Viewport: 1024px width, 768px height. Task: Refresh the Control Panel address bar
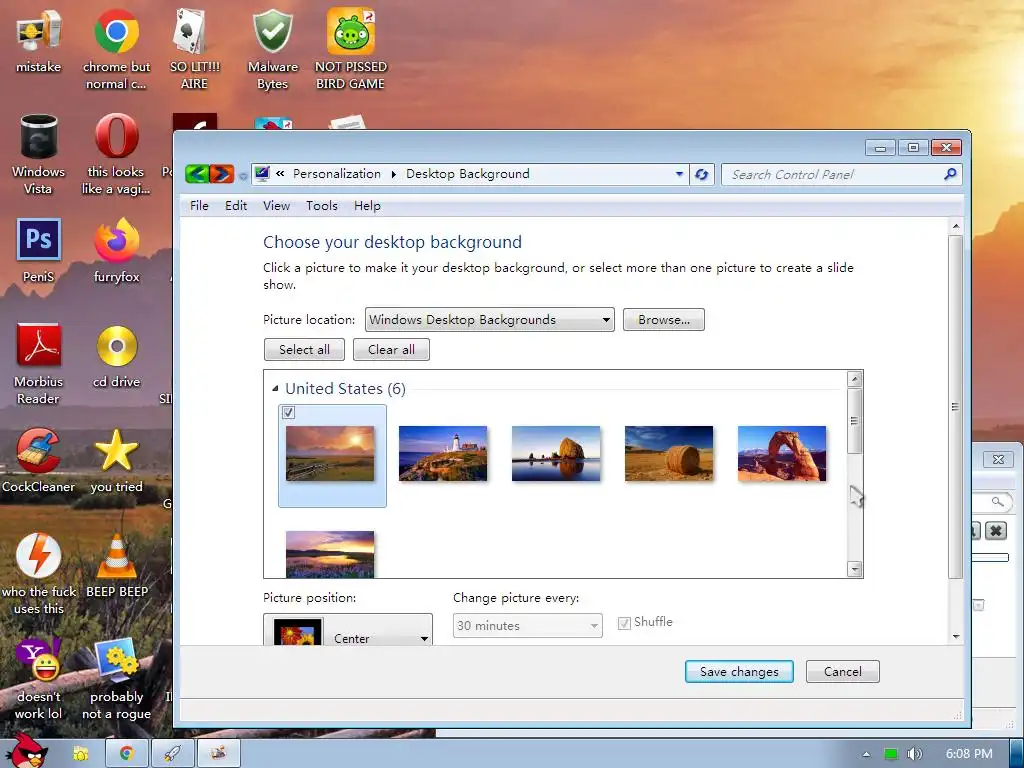coord(701,174)
